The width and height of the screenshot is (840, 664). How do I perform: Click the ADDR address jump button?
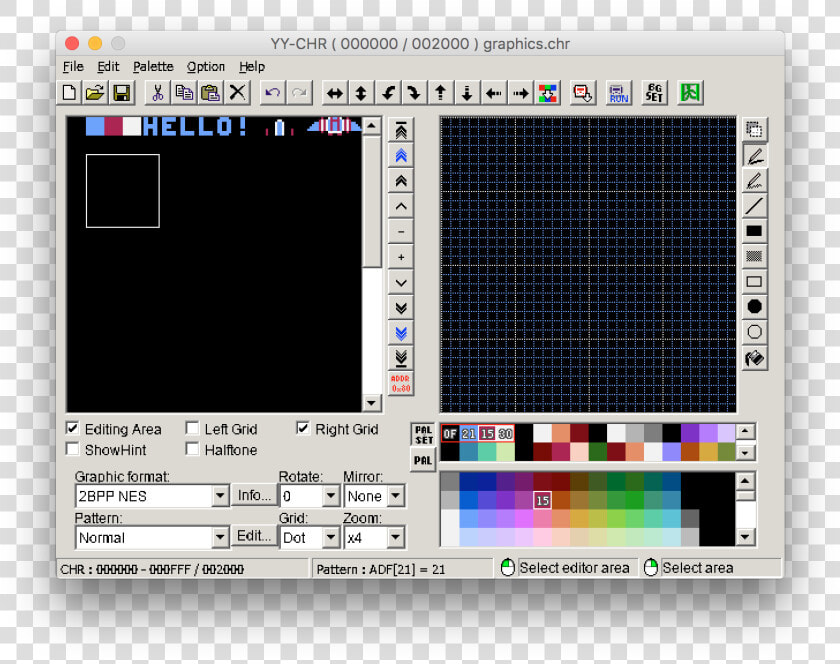point(401,383)
